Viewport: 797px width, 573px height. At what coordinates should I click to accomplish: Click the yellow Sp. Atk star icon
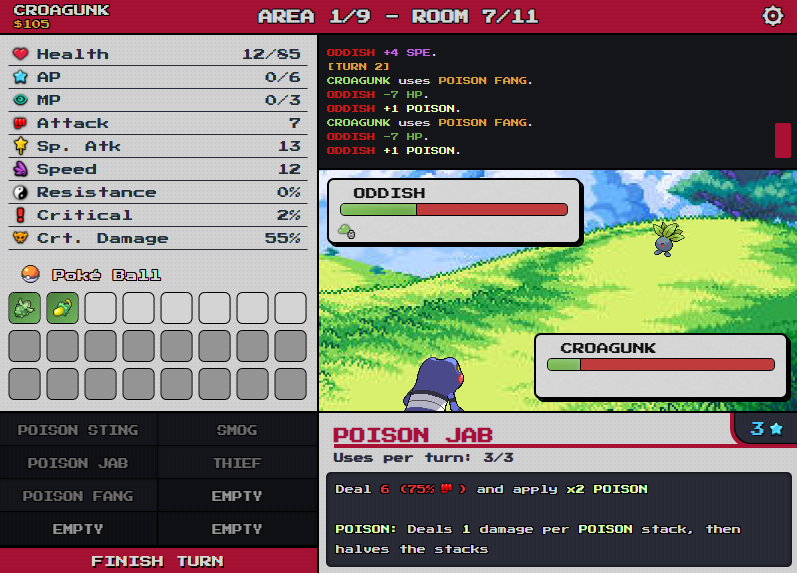20,145
